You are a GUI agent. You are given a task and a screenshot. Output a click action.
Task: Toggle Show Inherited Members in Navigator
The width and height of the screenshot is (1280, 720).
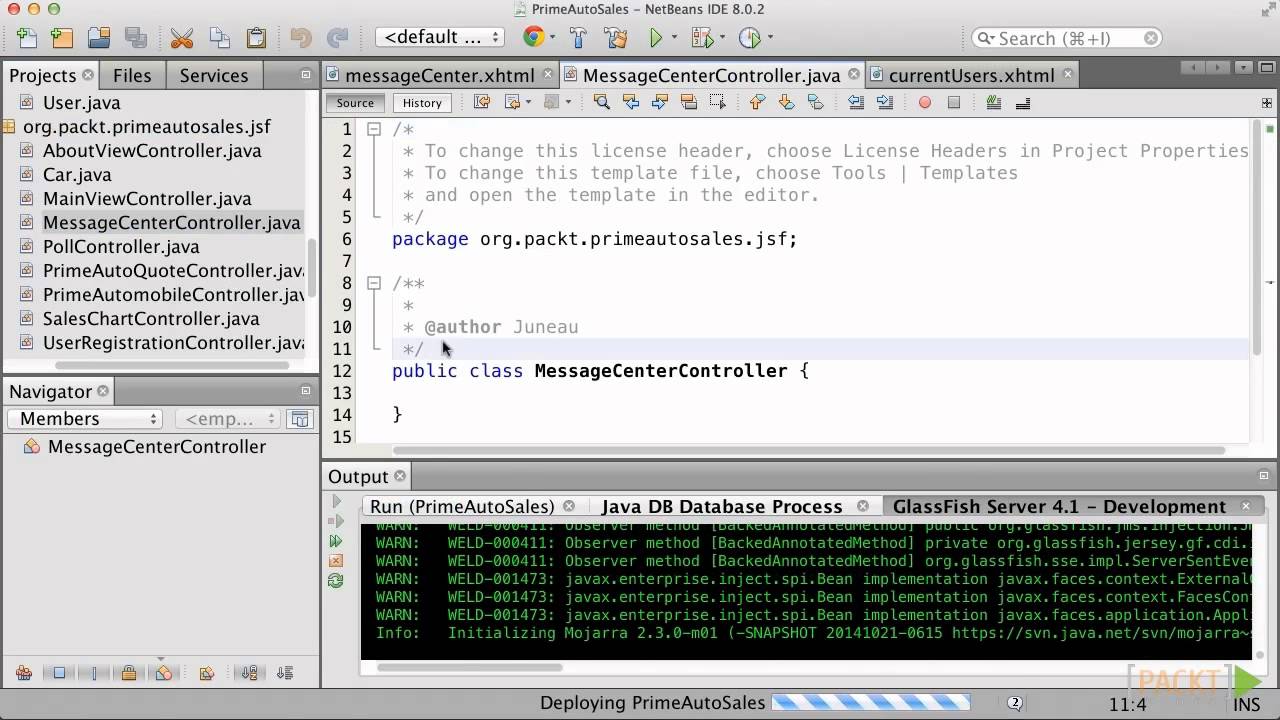24,673
